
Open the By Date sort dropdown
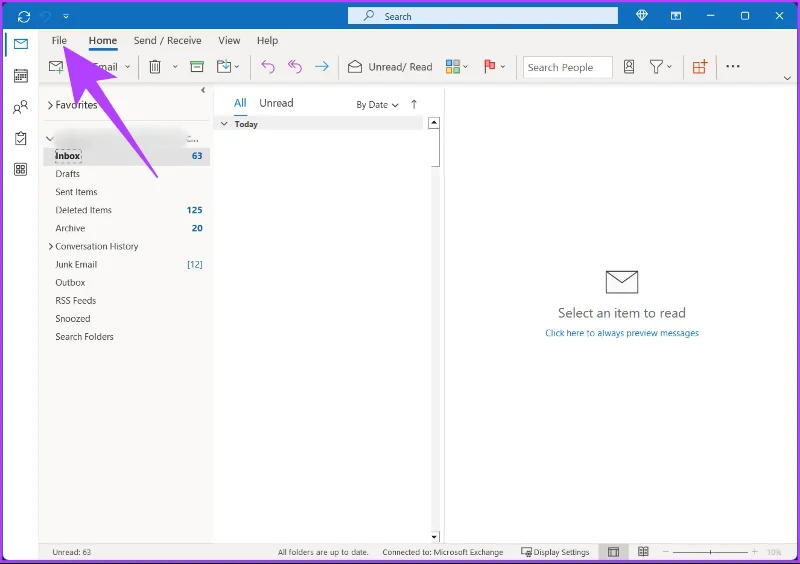click(377, 105)
